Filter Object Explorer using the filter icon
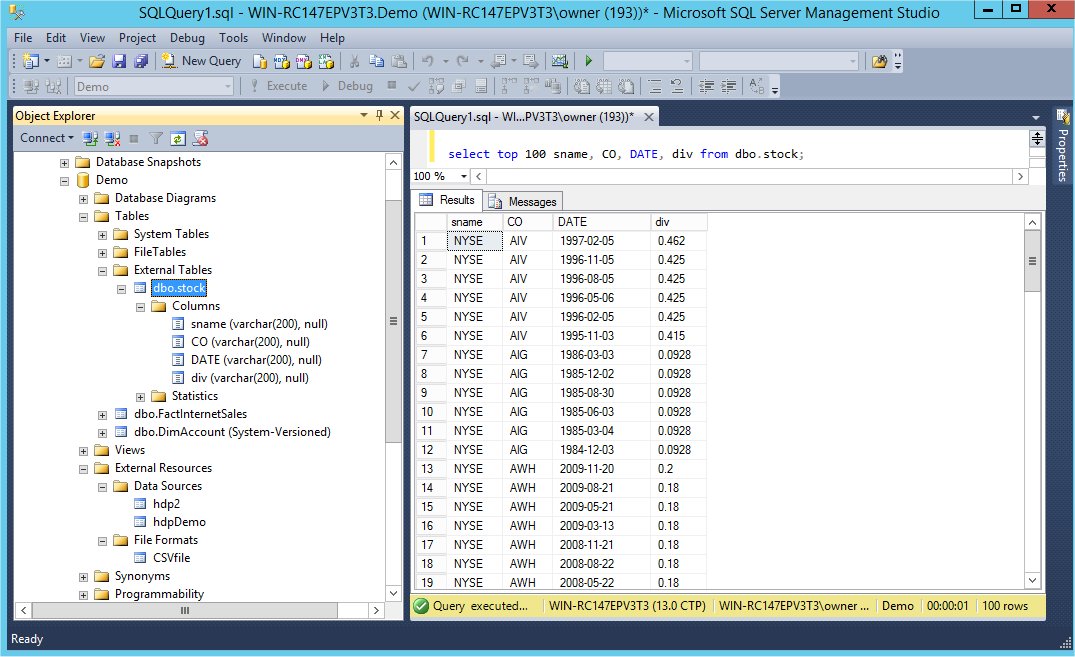 click(x=155, y=137)
